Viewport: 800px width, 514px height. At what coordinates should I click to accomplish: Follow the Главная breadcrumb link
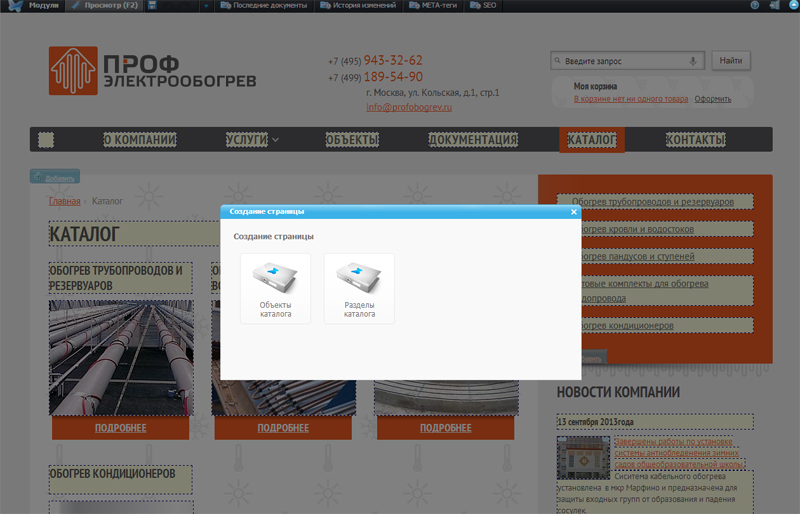click(64, 201)
